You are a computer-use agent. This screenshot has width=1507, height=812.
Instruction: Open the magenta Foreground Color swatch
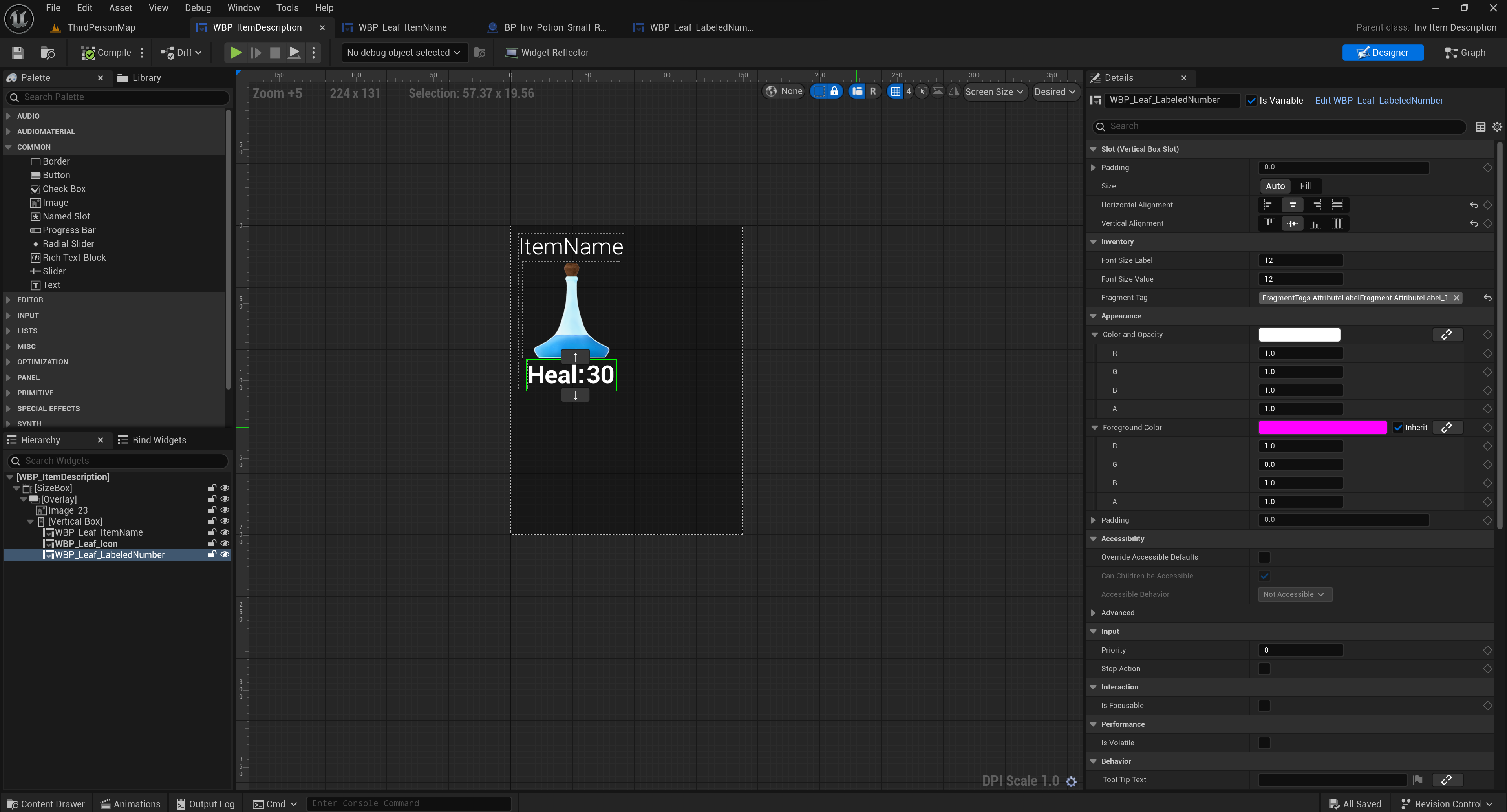point(1322,428)
